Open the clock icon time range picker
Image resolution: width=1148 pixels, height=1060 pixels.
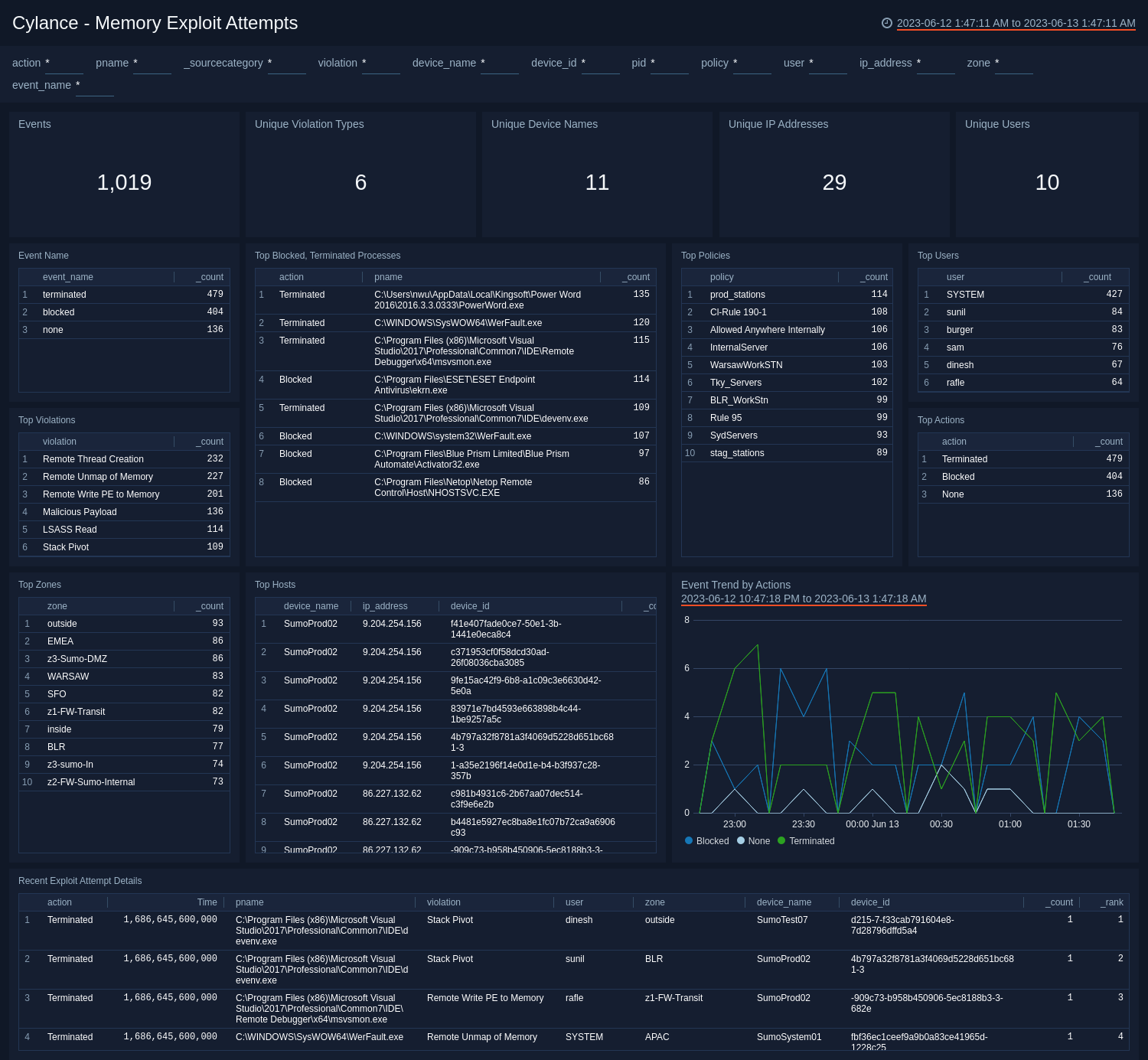tap(888, 23)
